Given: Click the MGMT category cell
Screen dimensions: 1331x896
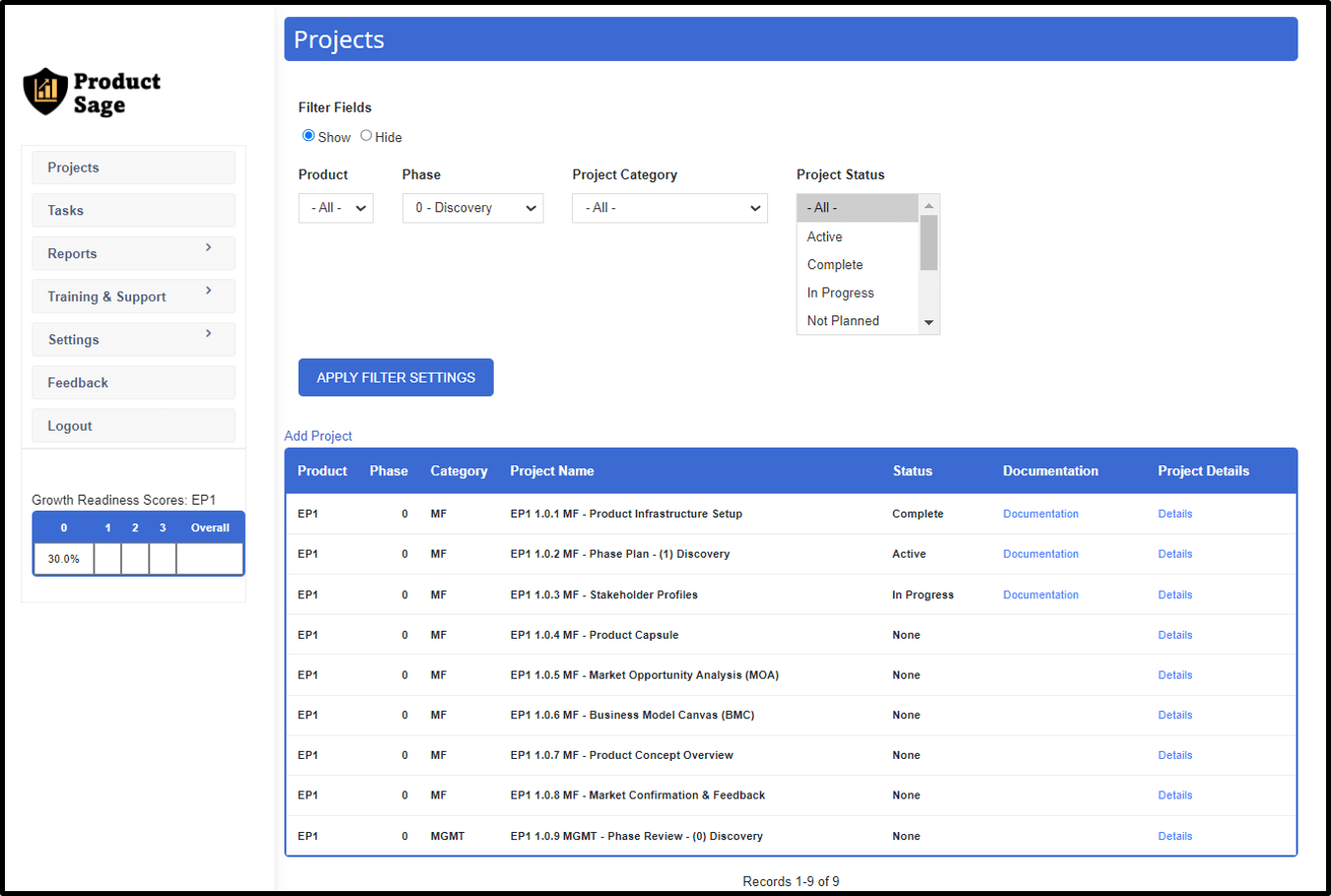Looking at the screenshot, I should click(448, 836).
